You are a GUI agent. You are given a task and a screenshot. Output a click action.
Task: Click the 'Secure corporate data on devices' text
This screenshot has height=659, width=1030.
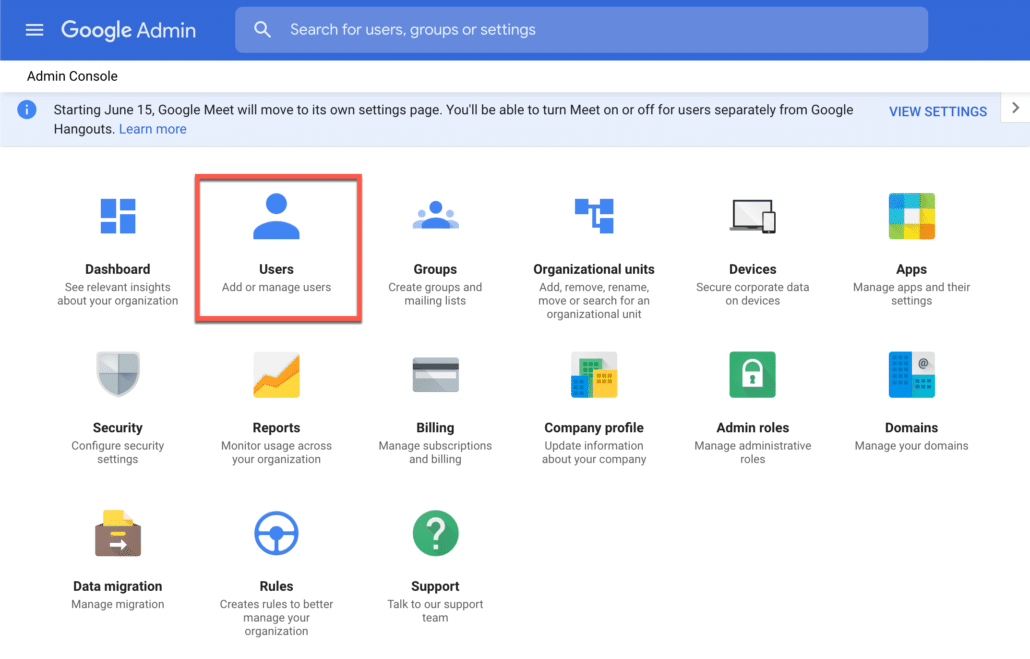click(753, 294)
